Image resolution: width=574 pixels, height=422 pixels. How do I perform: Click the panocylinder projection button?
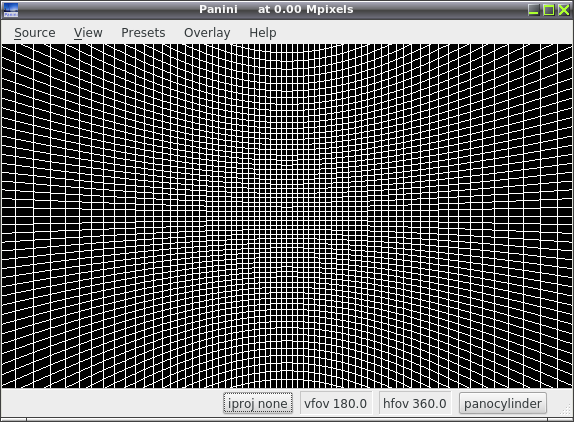[x=503, y=403]
